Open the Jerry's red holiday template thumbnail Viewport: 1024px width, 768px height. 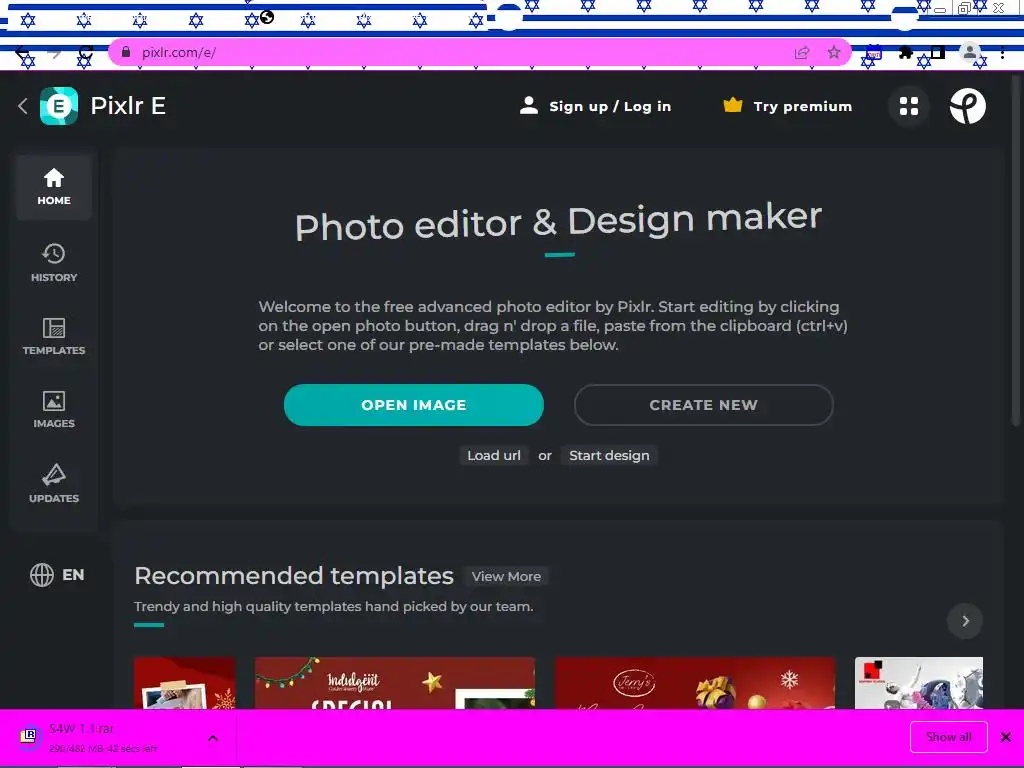pyautogui.click(x=694, y=683)
